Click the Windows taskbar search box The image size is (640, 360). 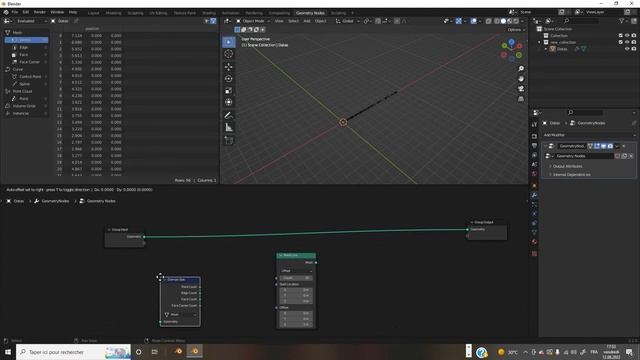pyautogui.click(x=73, y=352)
